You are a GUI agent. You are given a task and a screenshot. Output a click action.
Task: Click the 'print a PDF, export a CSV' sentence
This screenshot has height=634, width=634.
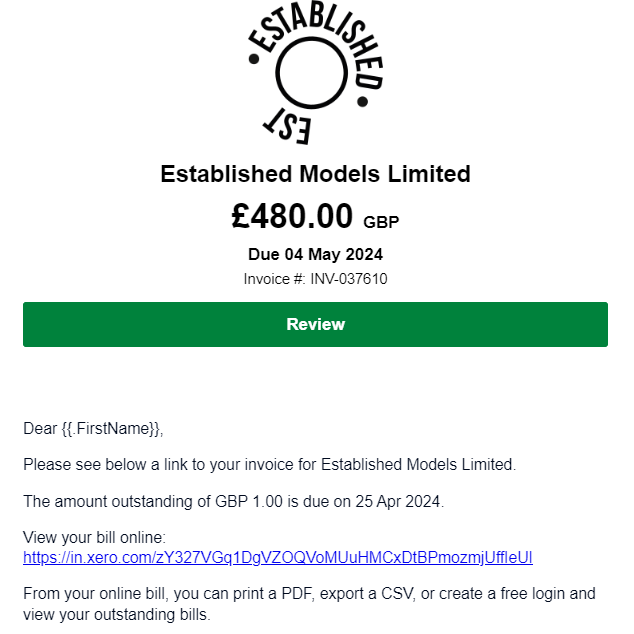tap(309, 594)
